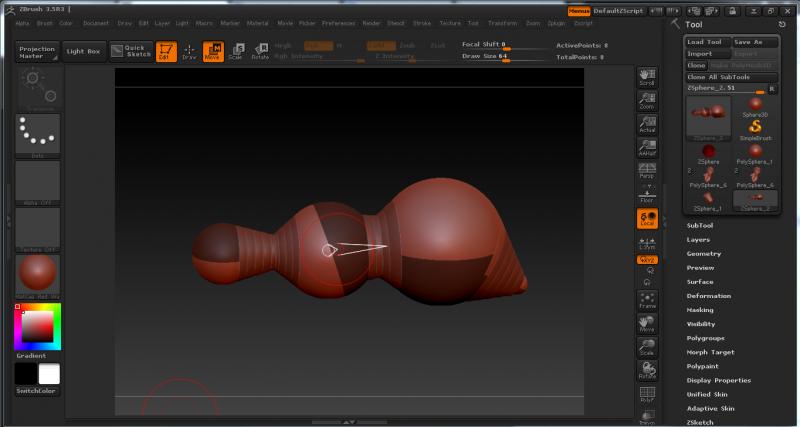Viewport: 800px width, 427px height.
Task: Pick the SimpleBrush tool thumbnail
Action: [756, 126]
